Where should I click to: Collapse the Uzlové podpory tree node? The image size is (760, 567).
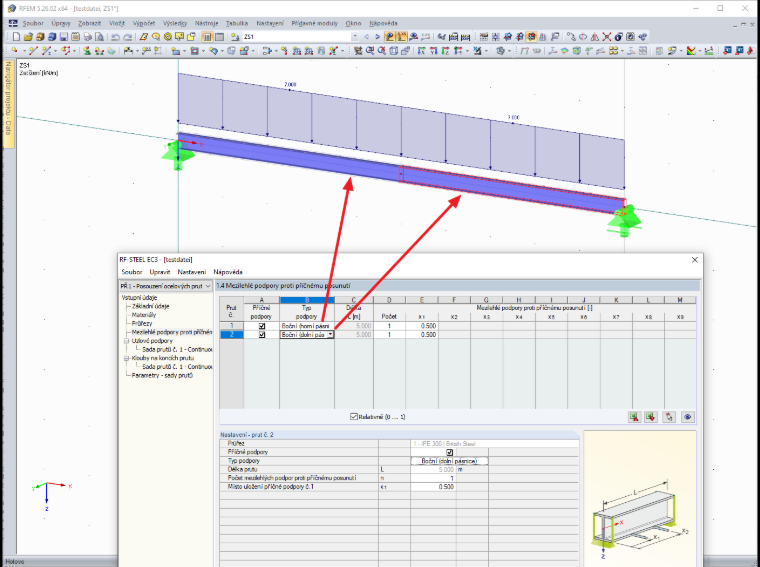(x=127, y=341)
